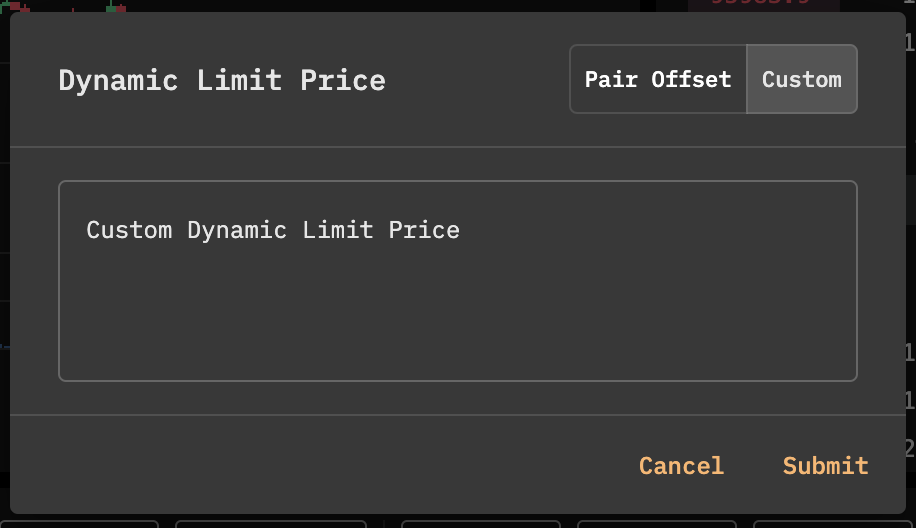Confirm the dialog with Submit
This screenshot has height=528, width=916.
pyautogui.click(x=825, y=466)
